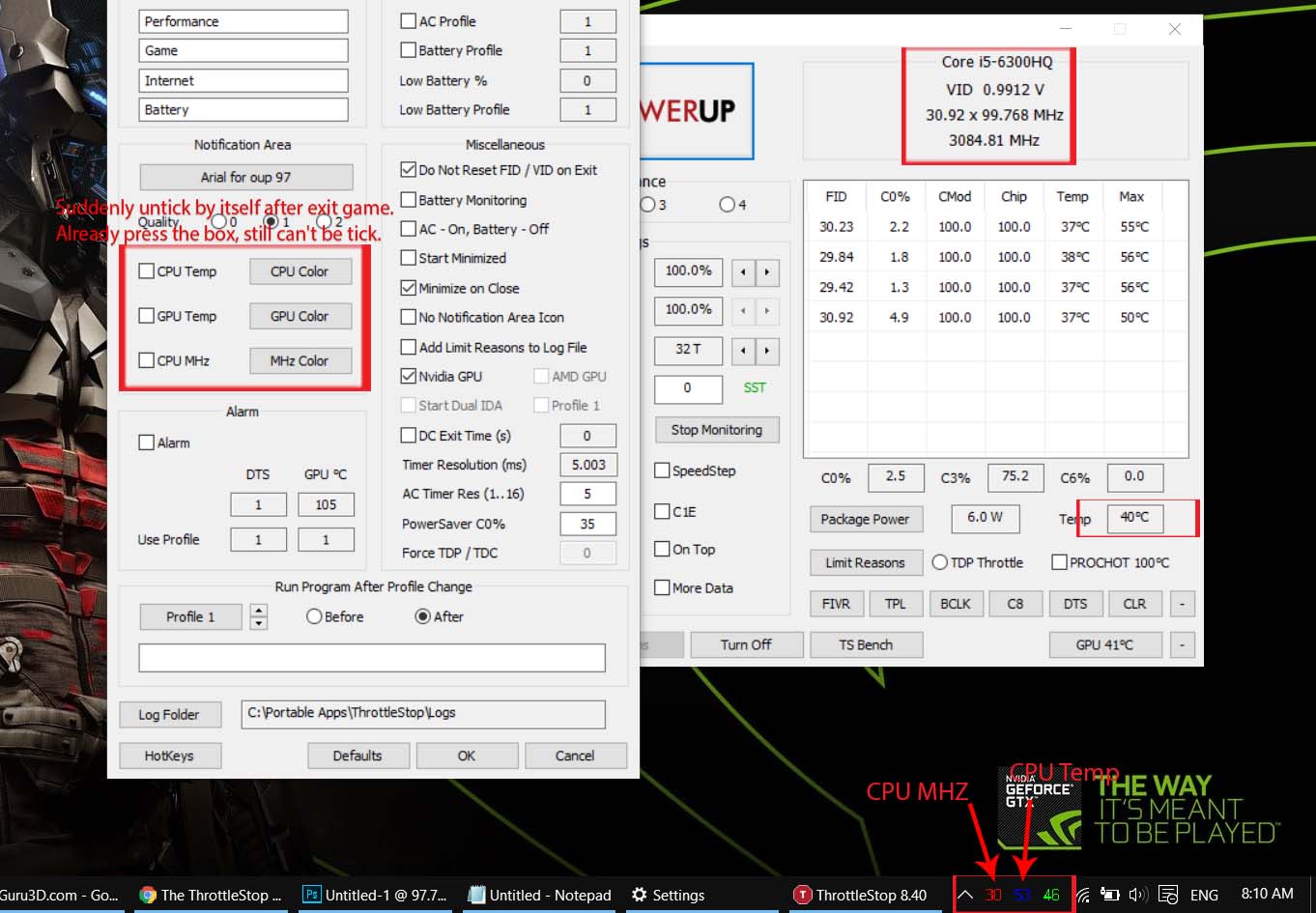Click the CLR button to reset max temps
The width and height of the screenshot is (1316, 913).
[1135, 604]
